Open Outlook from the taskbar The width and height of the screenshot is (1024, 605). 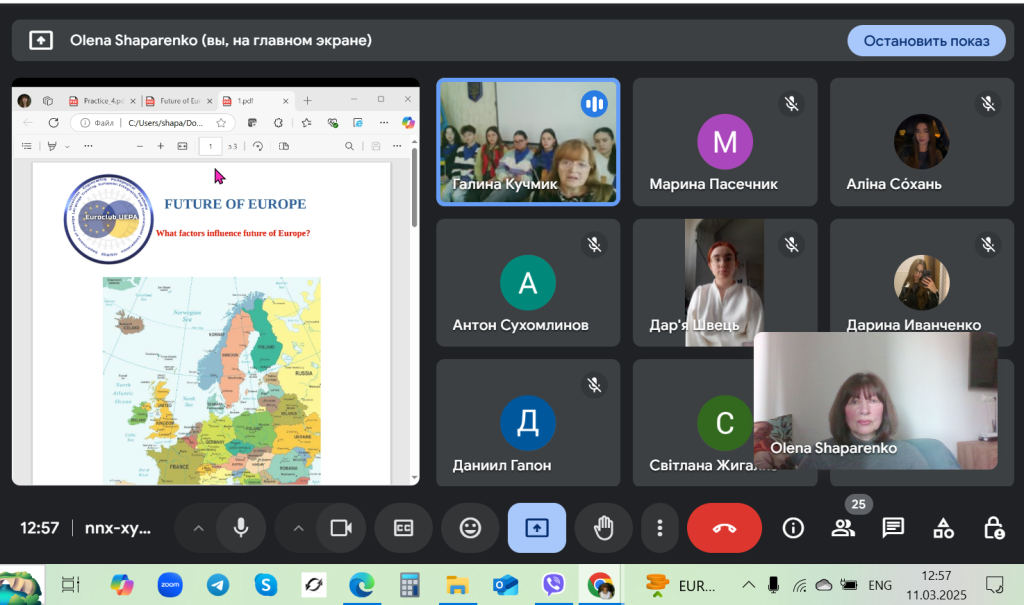tap(505, 585)
